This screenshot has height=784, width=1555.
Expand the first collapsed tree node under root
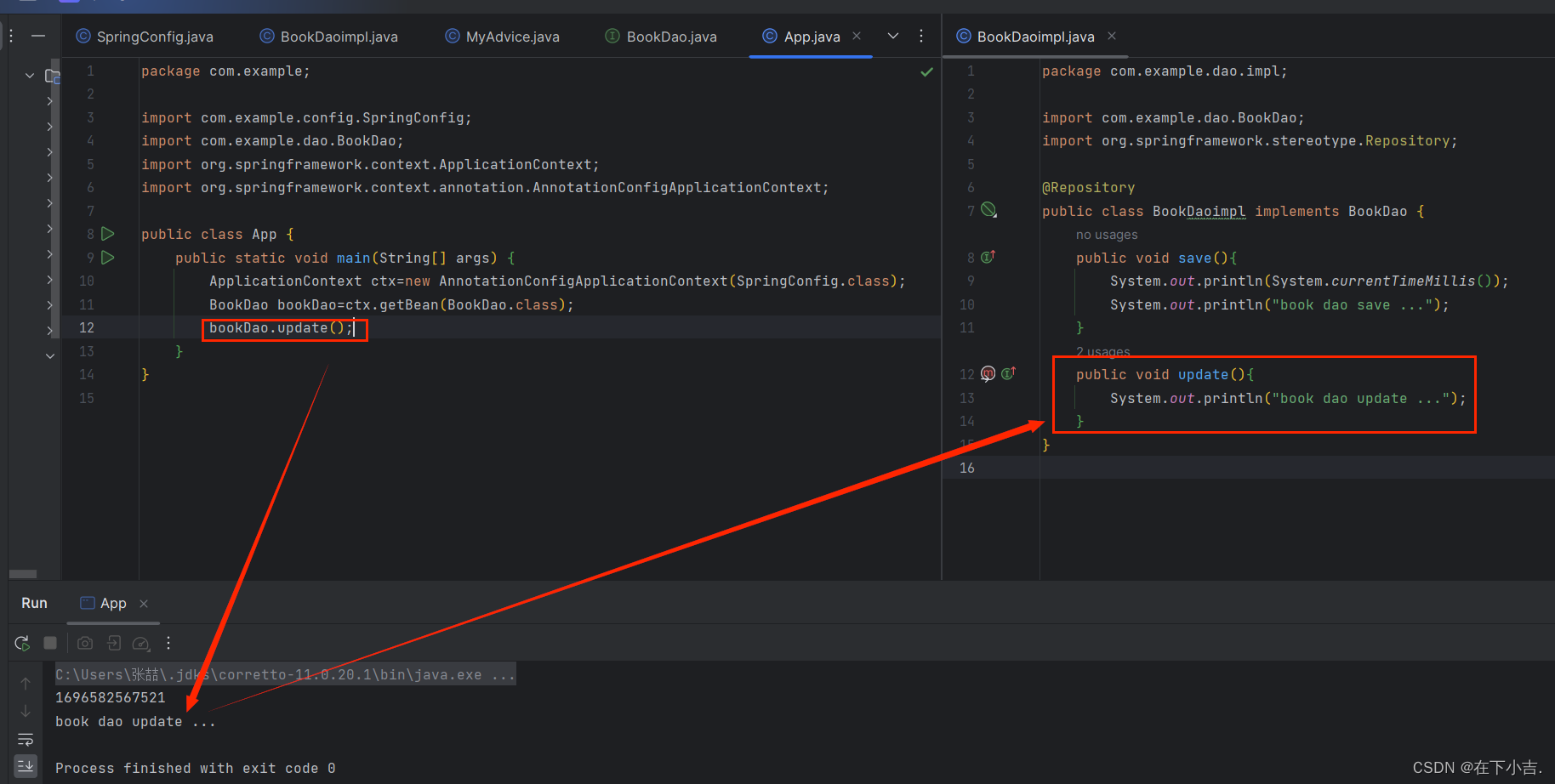[x=49, y=101]
